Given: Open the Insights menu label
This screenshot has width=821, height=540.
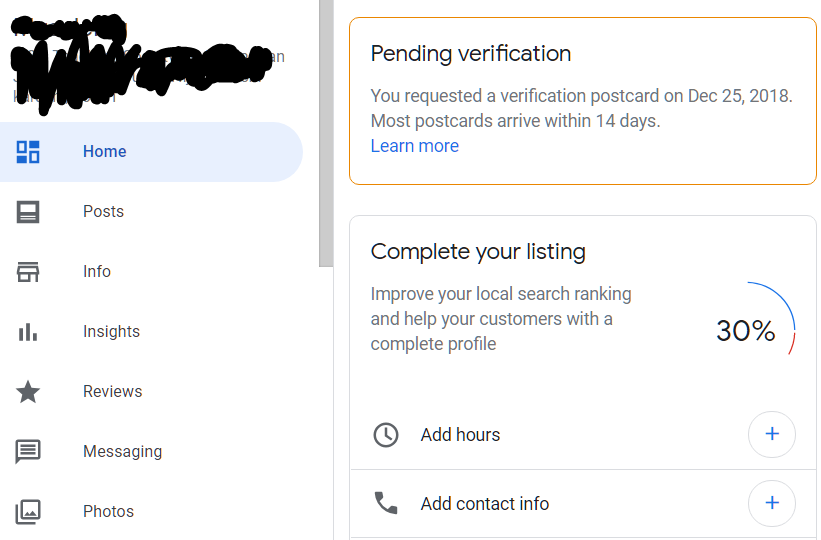Looking at the screenshot, I should coord(111,332).
